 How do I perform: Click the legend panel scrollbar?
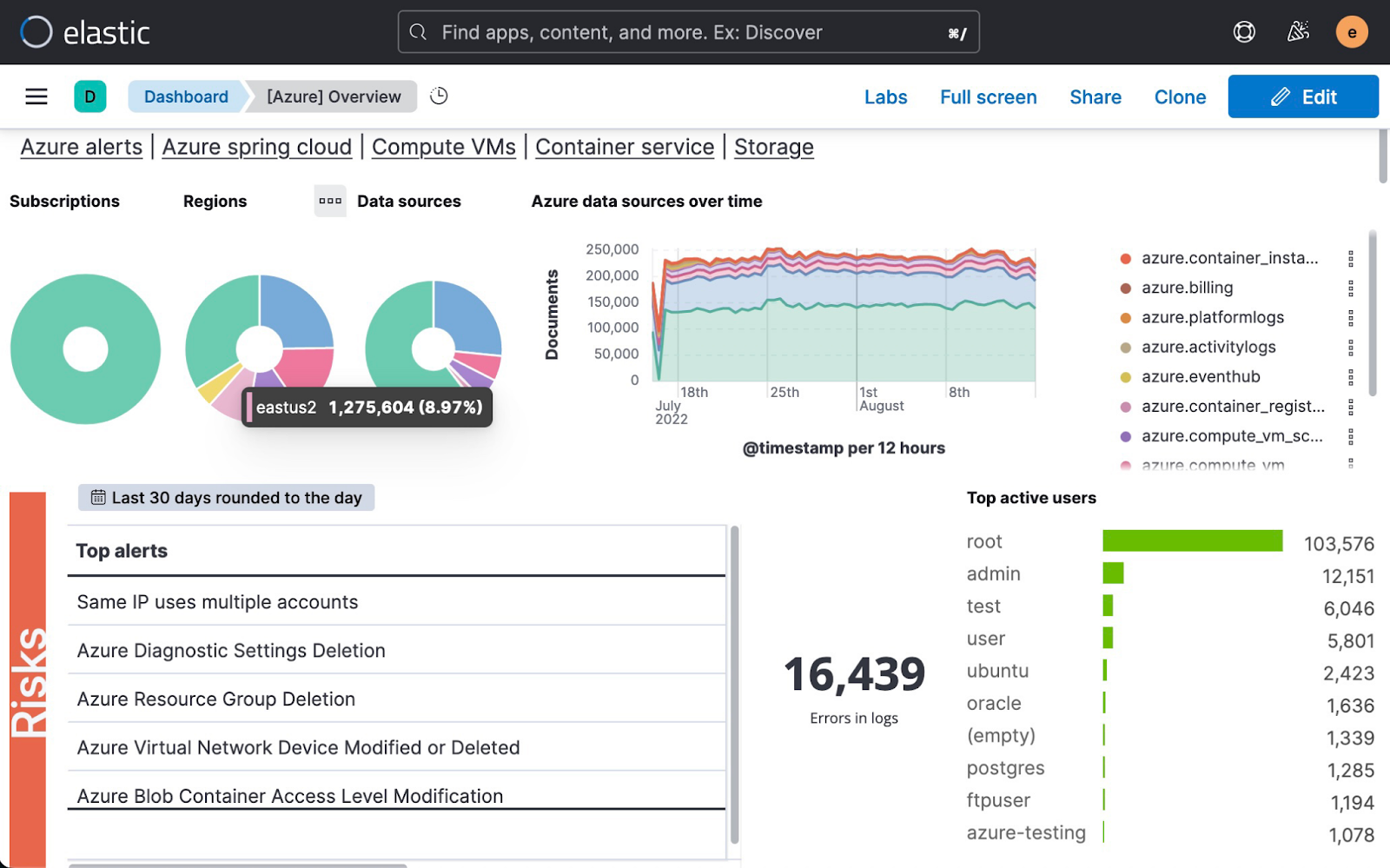point(1373,313)
